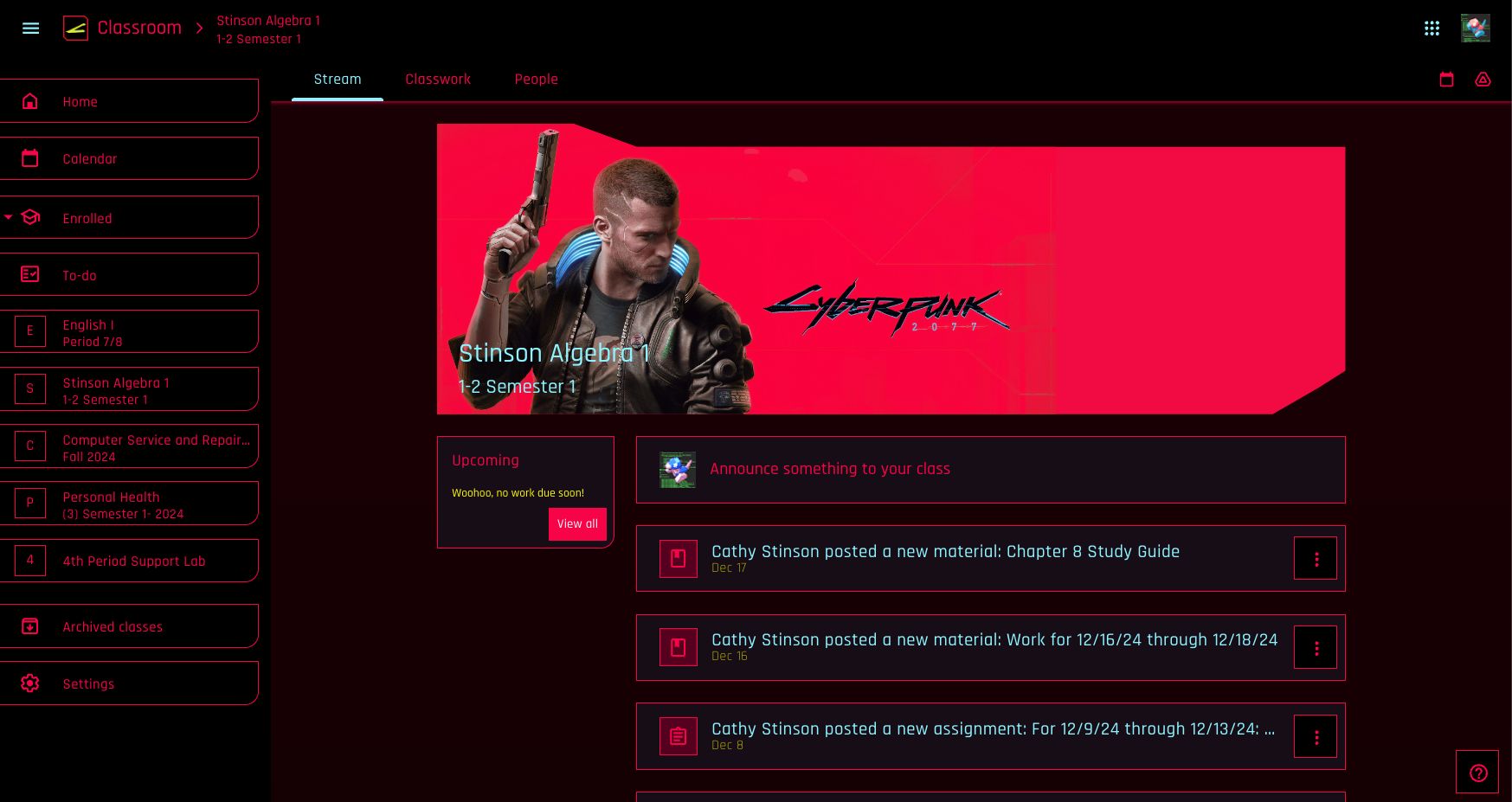Open options menu for Work for 12/16/24 post
This screenshot has width=1512, height=802.
click(1316, 648)
